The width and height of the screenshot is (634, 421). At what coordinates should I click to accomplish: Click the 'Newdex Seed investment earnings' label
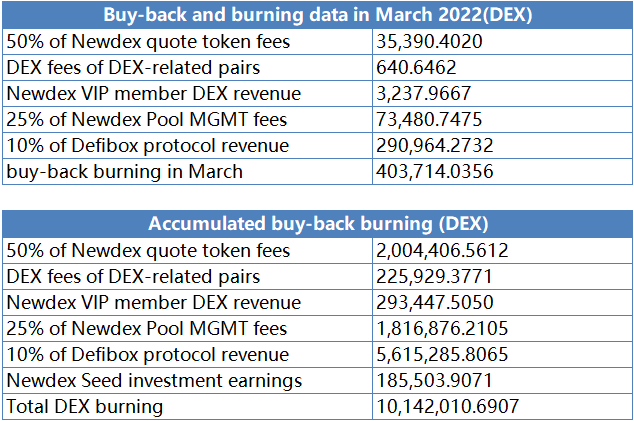(x=154, y=381)
